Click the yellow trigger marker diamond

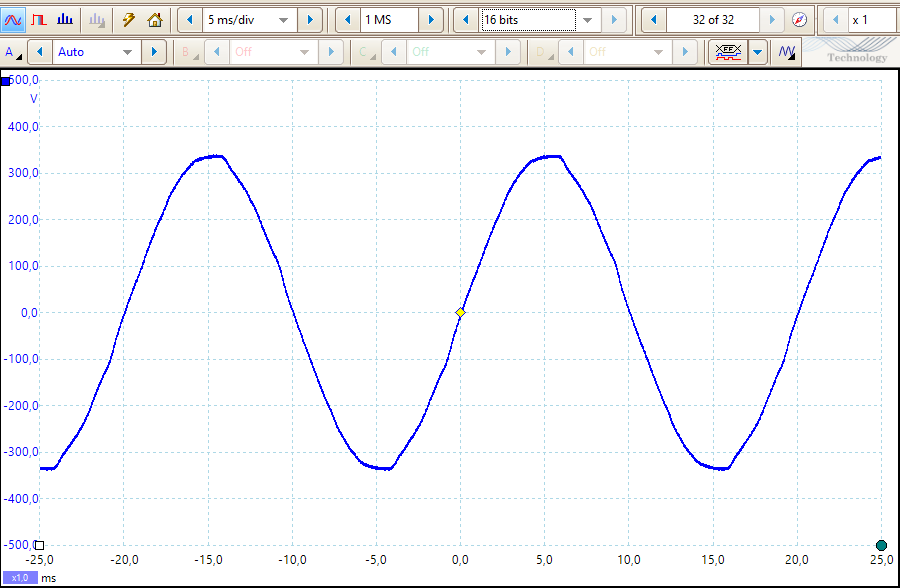(x=460, y=313)
